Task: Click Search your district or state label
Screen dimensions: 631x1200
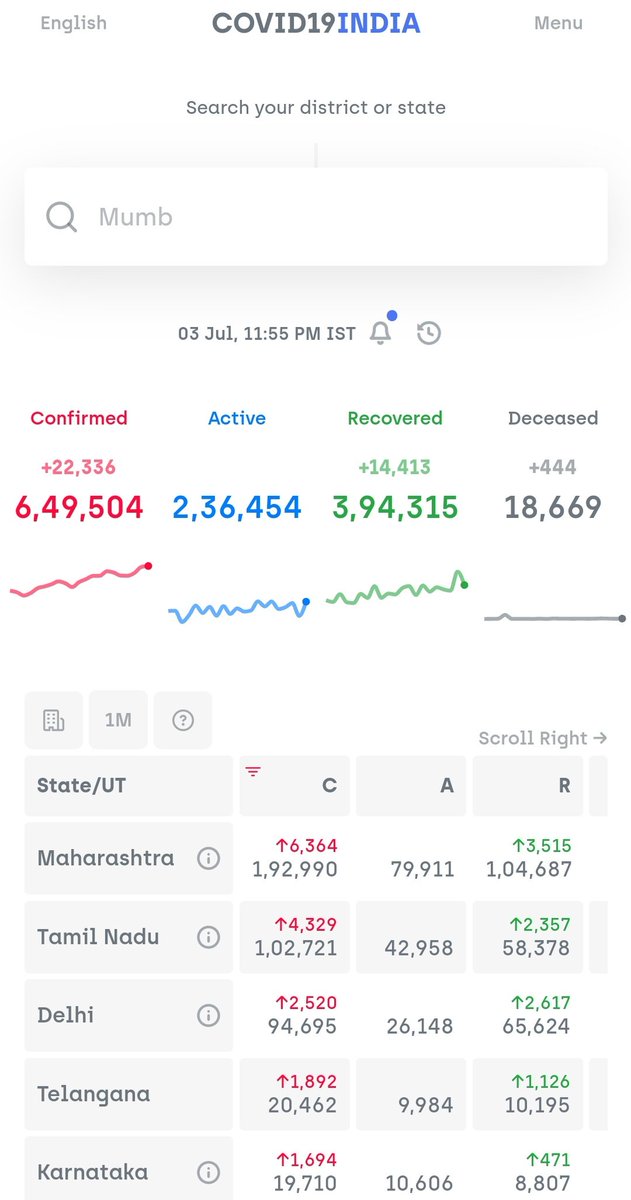Action: pyautogui.click(x=316, y=107)
